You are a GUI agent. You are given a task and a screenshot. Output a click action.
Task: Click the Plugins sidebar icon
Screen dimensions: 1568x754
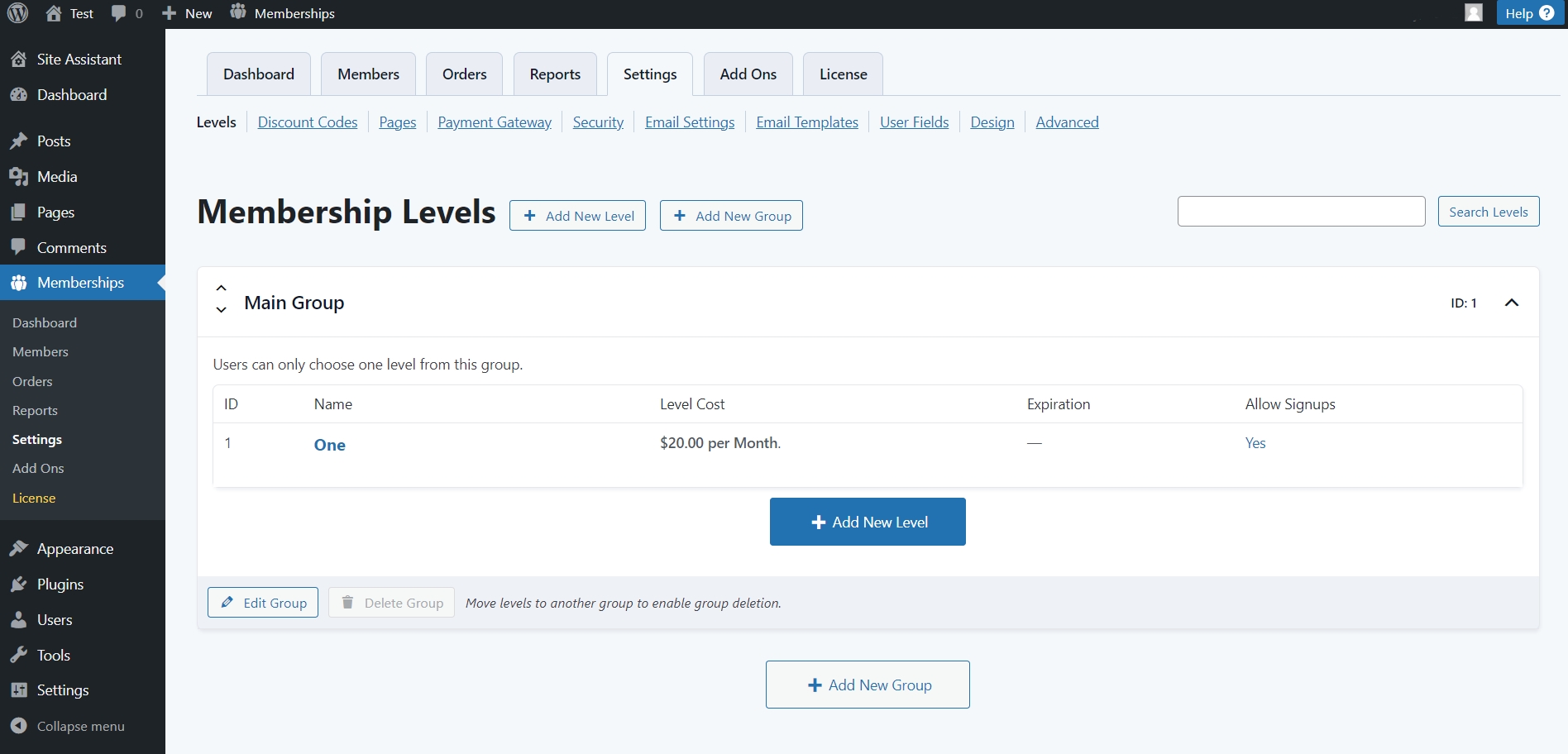18,585
